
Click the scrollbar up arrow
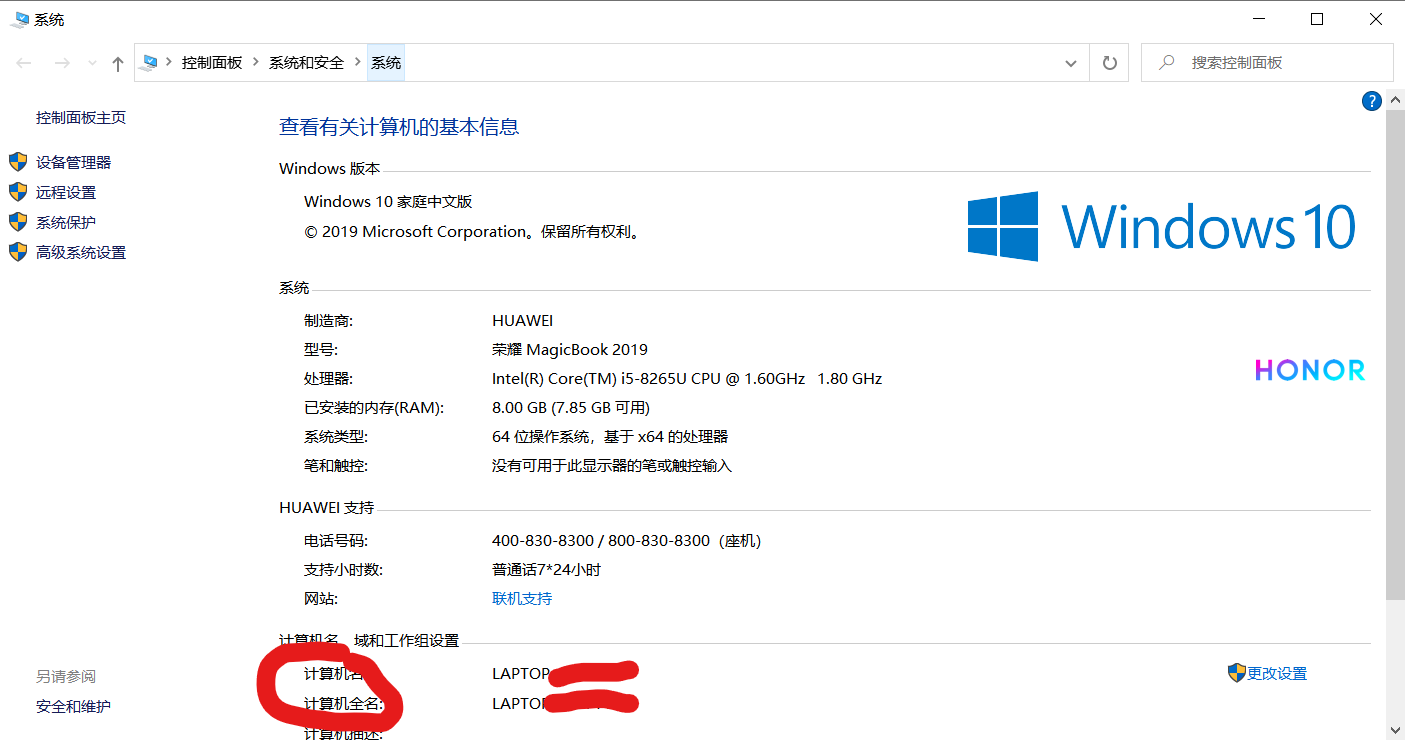click(1394, 99)
